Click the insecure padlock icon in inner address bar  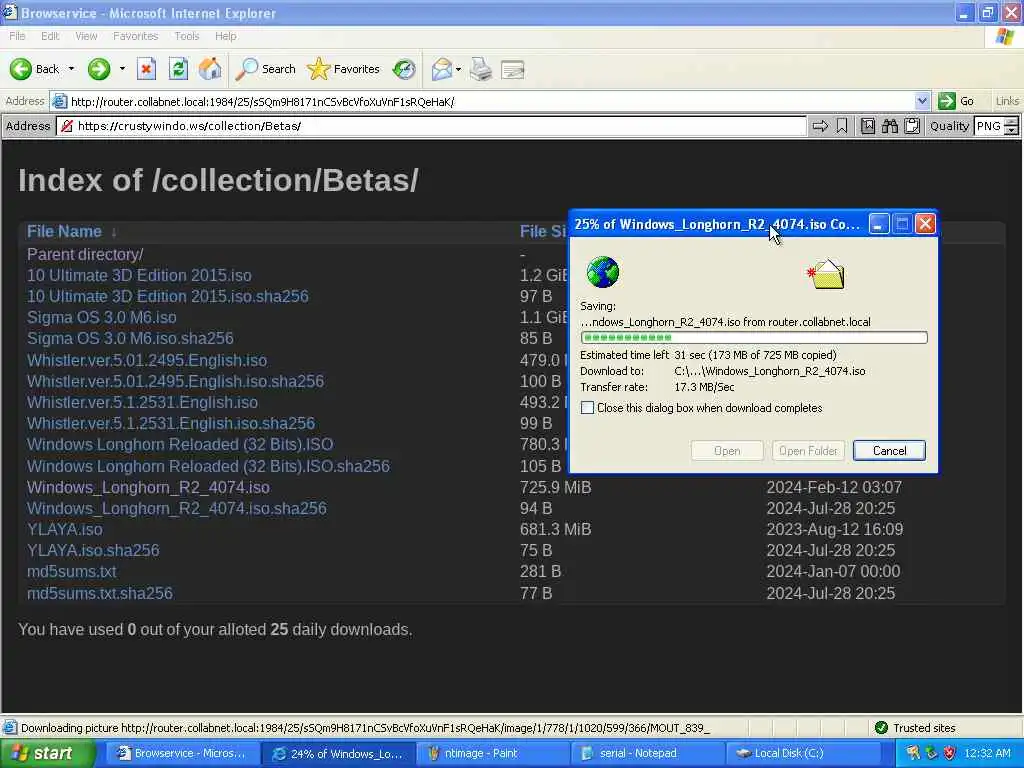click(x=67, y=126)
